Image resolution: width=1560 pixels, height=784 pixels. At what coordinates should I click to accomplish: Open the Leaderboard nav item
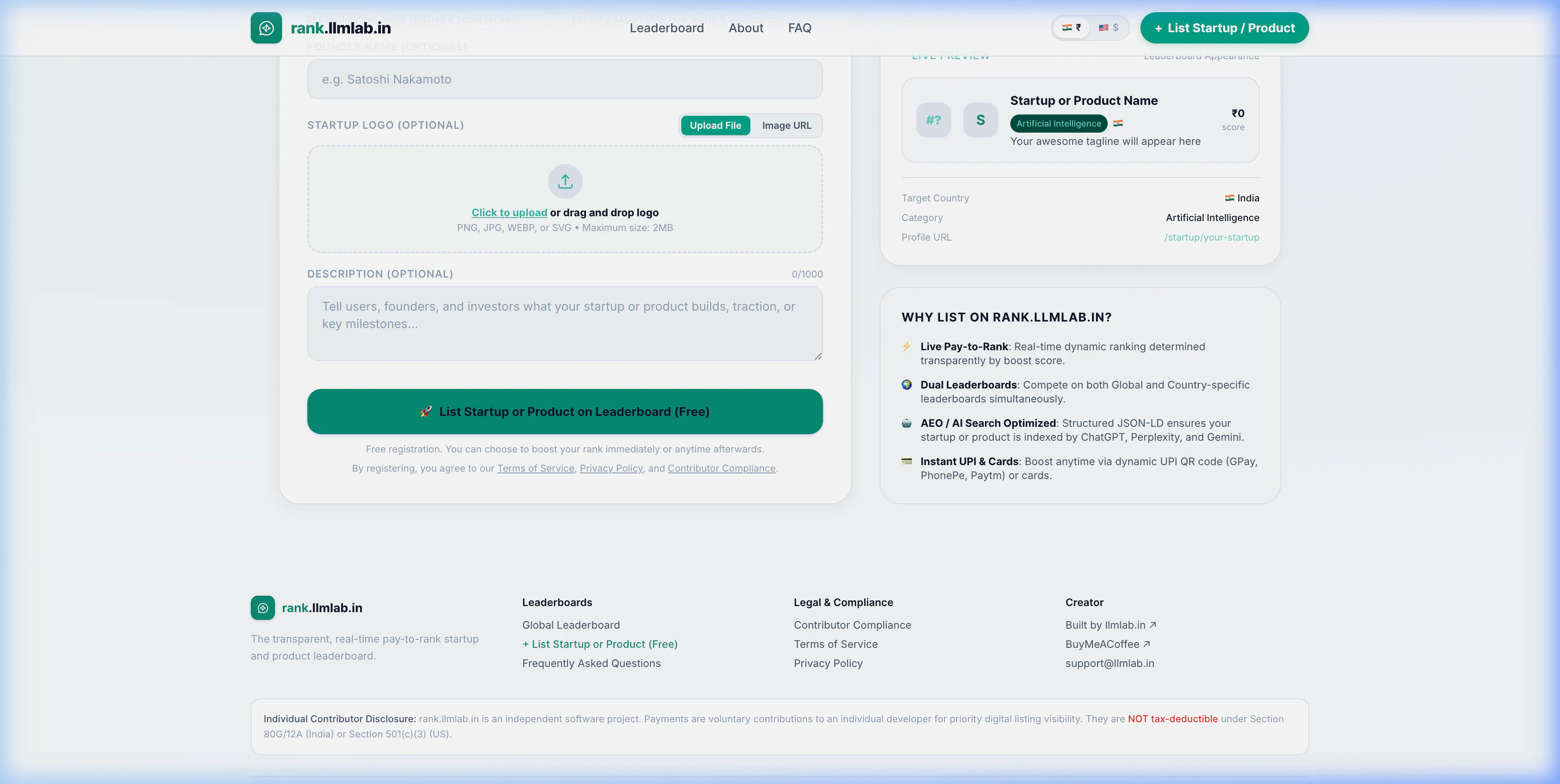point(667,28)
